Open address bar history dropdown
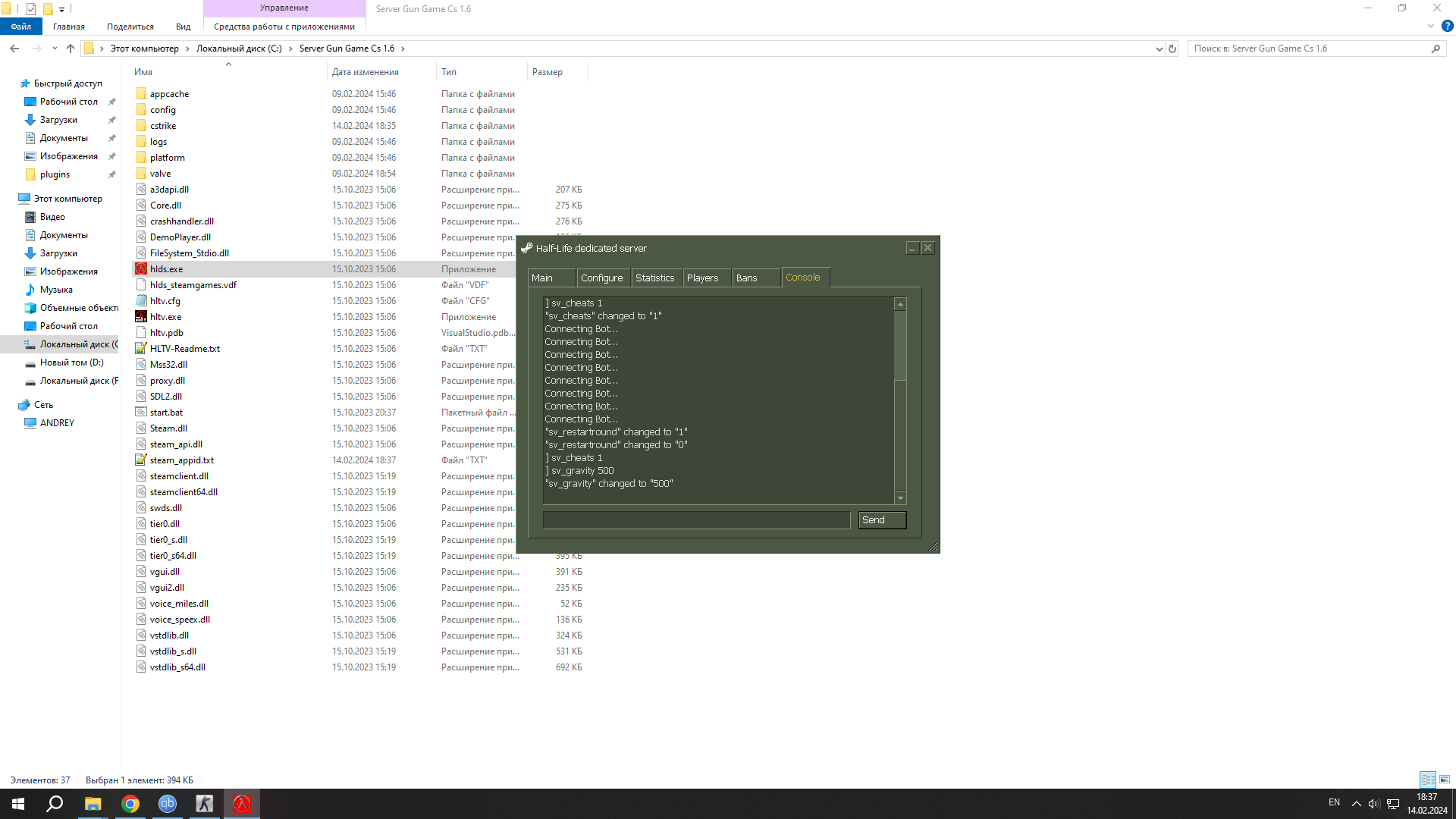Viewport: 1456px width, 819px height. 1159,49
